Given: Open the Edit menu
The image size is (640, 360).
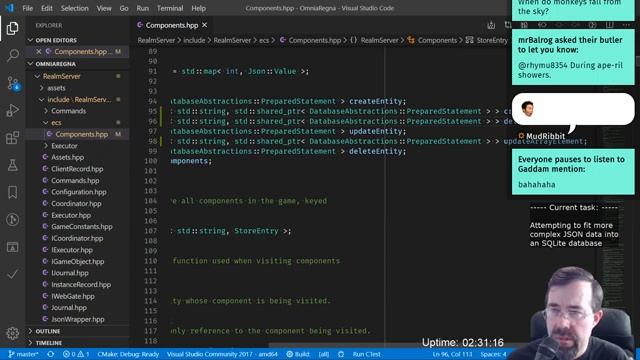Looking at the screenshot, I should (x=47, y=8).
